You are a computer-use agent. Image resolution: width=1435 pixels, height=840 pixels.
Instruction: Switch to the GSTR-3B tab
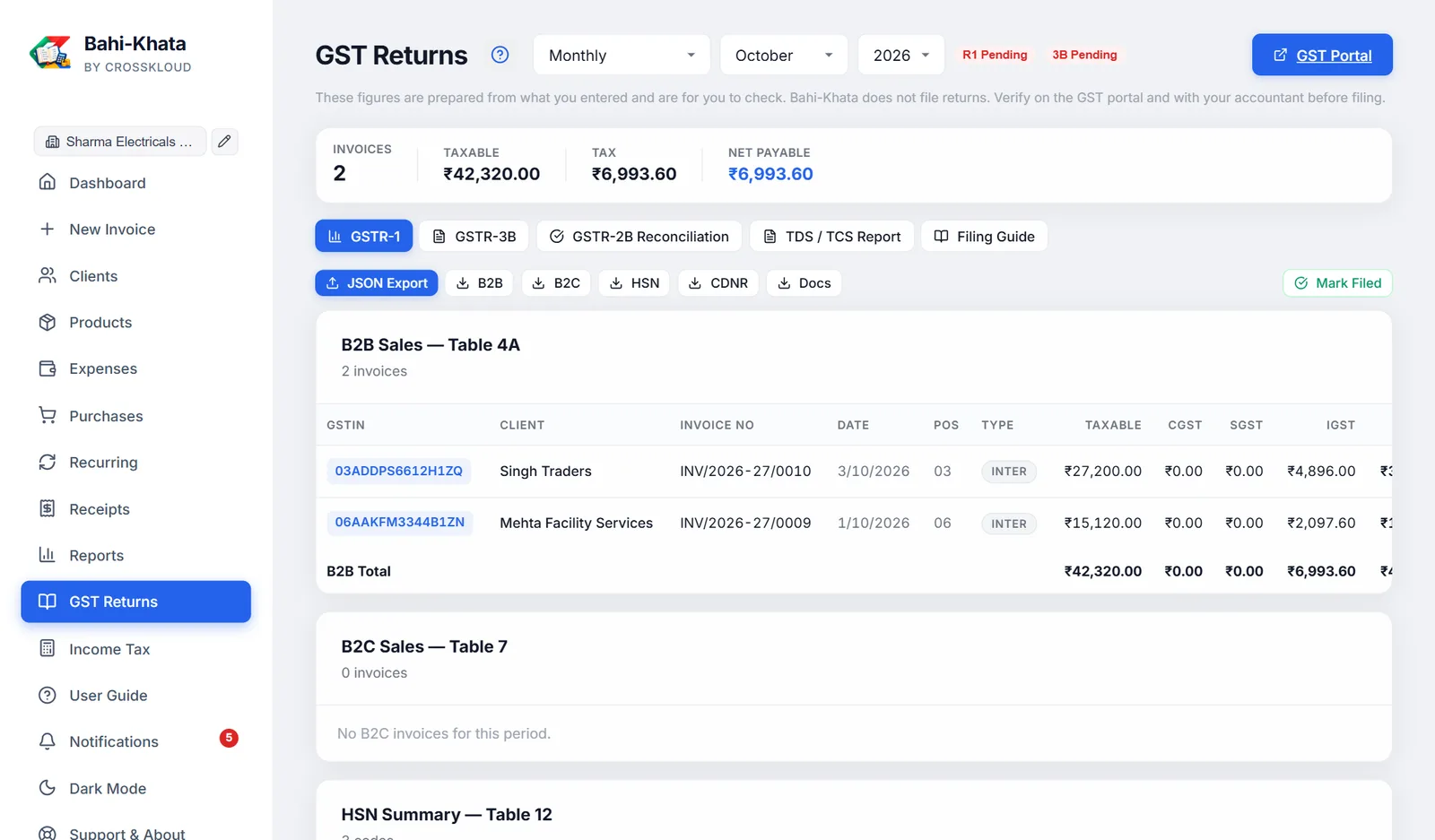pos(474,237)
